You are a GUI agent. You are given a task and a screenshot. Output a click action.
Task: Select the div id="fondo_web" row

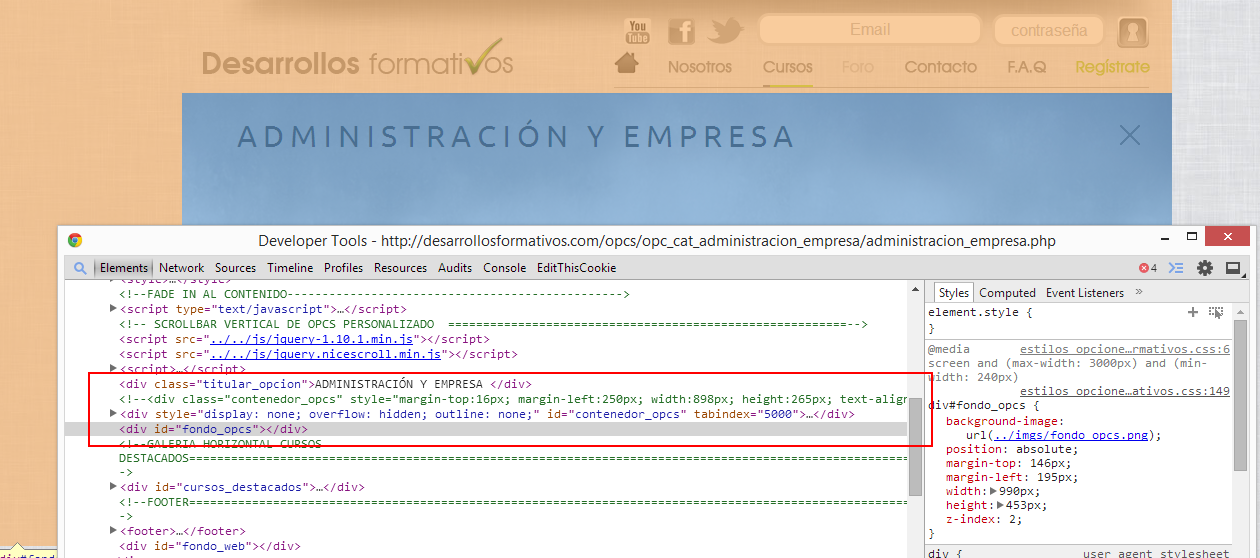click(x=486, y=546)
